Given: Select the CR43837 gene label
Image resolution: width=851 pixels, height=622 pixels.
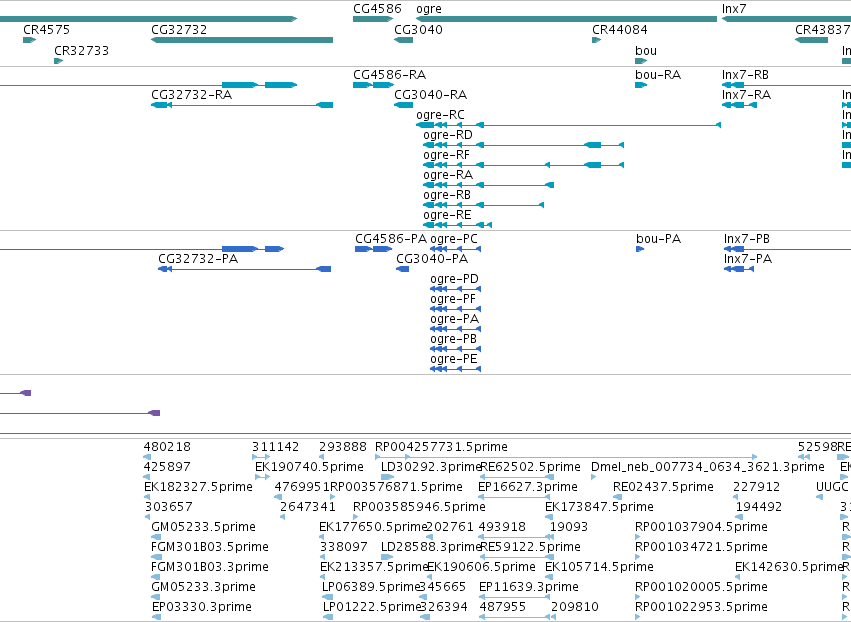Looking at the screenshot, I should [x=823, y=30].
